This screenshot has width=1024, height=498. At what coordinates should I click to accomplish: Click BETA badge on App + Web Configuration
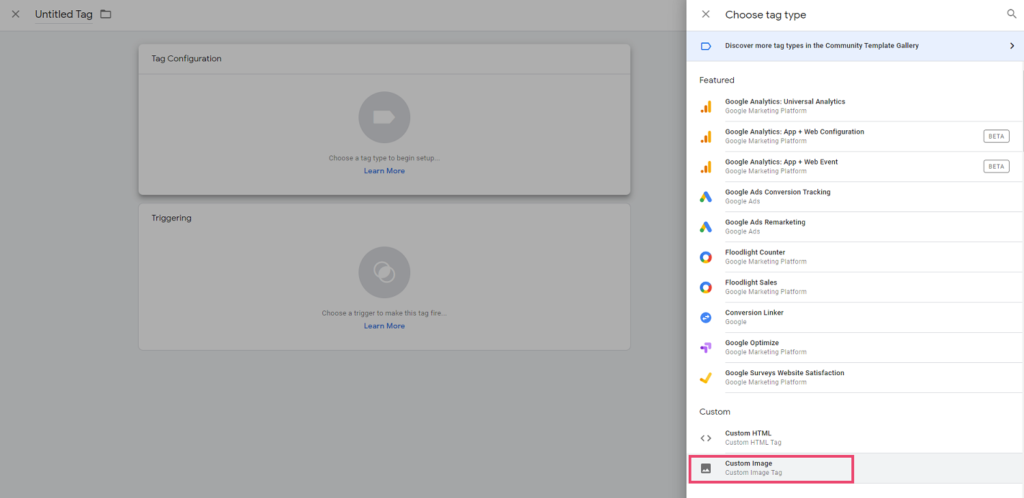tap(996, 136)
